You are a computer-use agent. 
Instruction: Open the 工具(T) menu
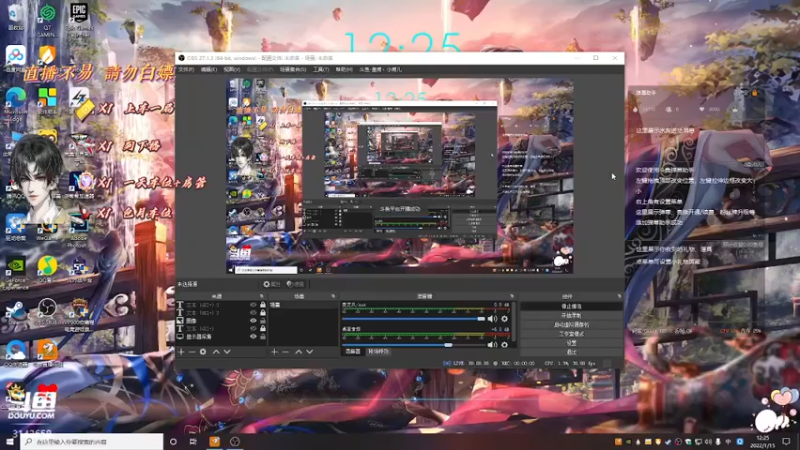tap(321, 69)
